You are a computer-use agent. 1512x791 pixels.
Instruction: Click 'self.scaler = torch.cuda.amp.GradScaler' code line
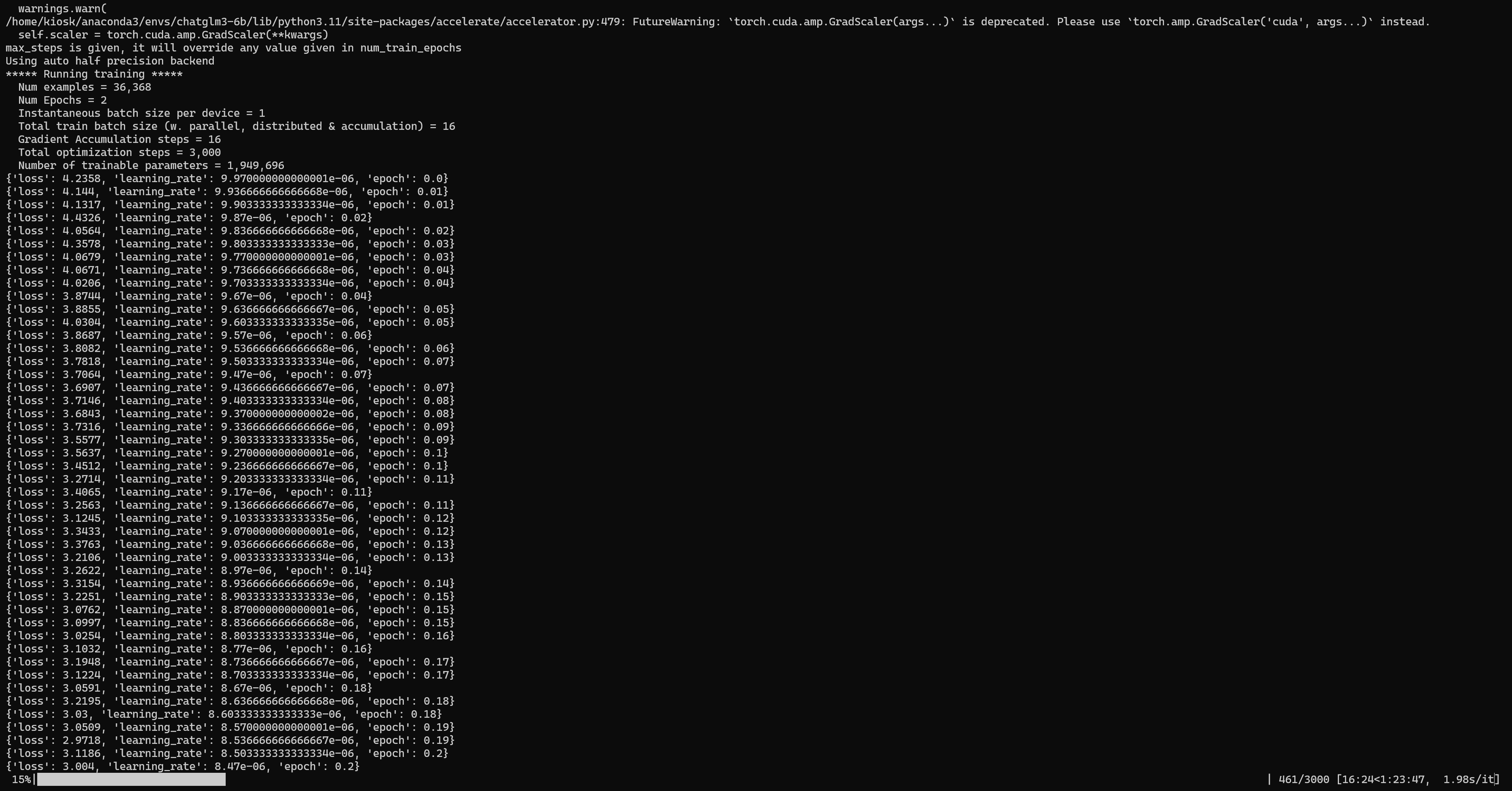(x=173, y=34)
